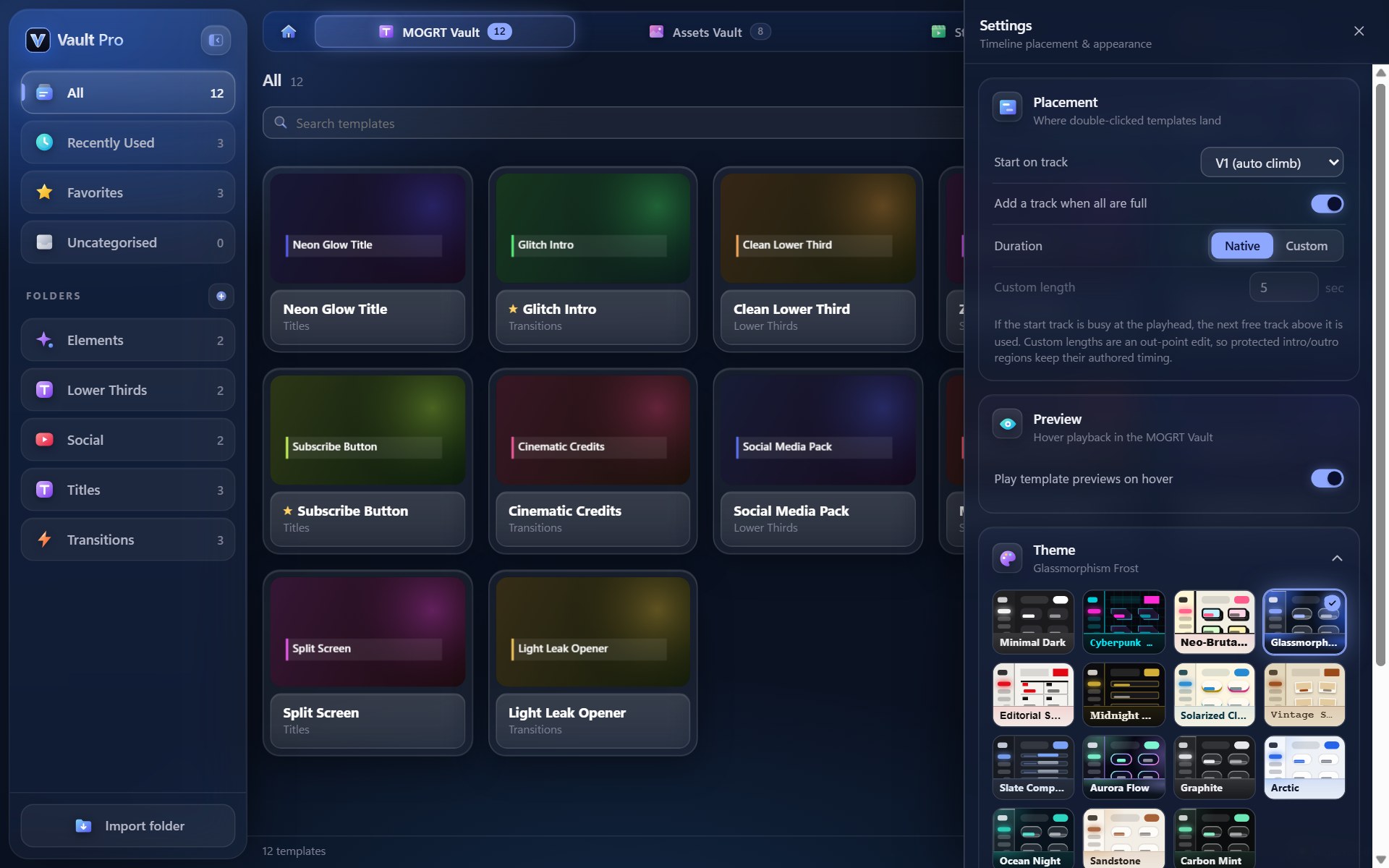Switch to the MOGRT Vault tab
This screenshot has width=1389, height=868.
click(445, 32)
